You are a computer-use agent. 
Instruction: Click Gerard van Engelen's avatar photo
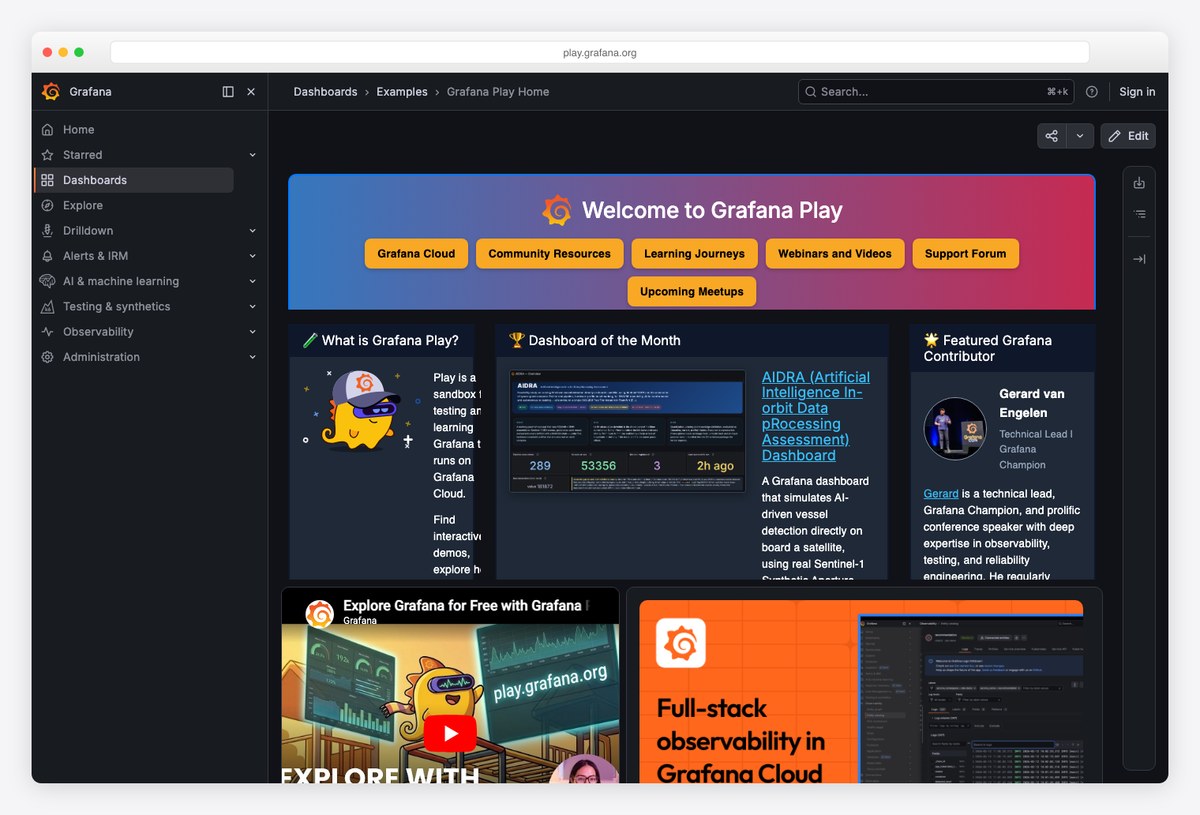coord(955,429)
